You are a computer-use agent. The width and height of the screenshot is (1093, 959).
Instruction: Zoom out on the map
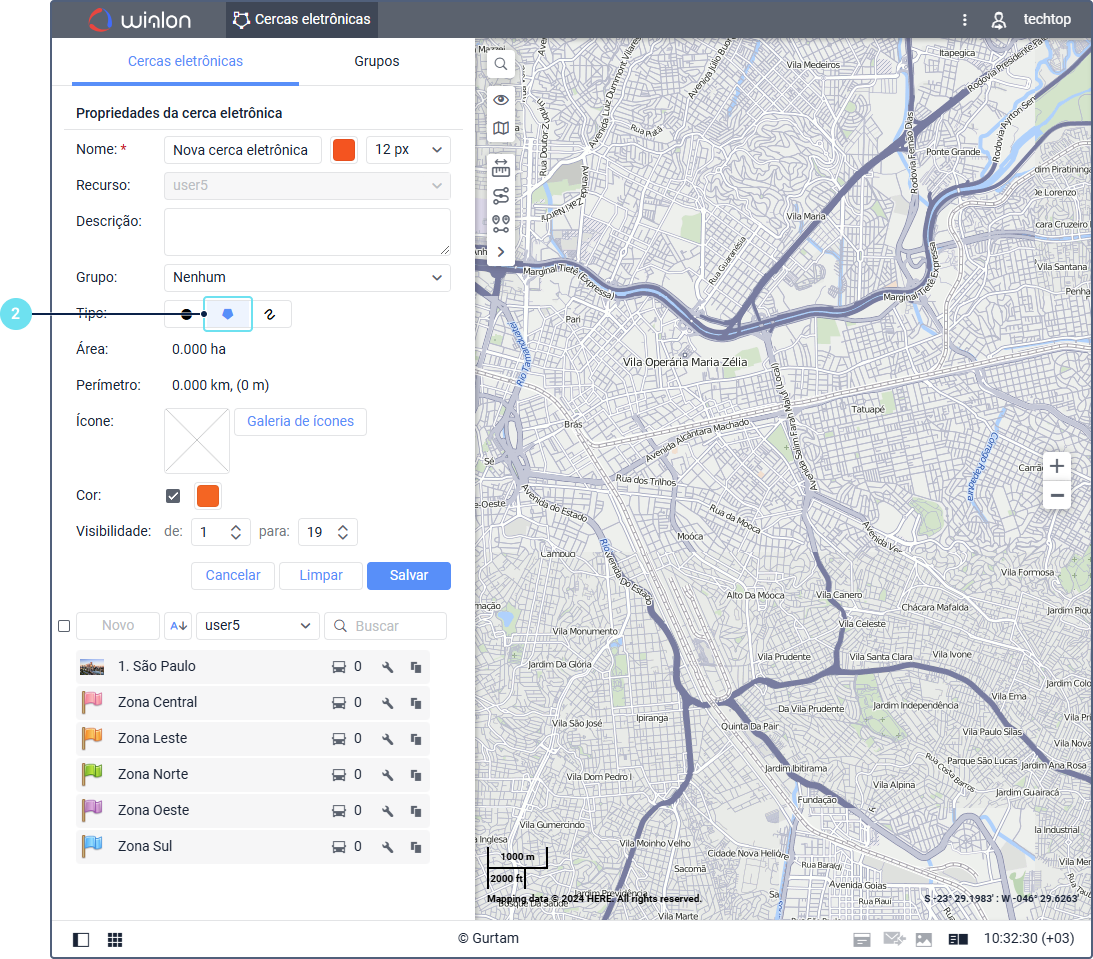1057,496
